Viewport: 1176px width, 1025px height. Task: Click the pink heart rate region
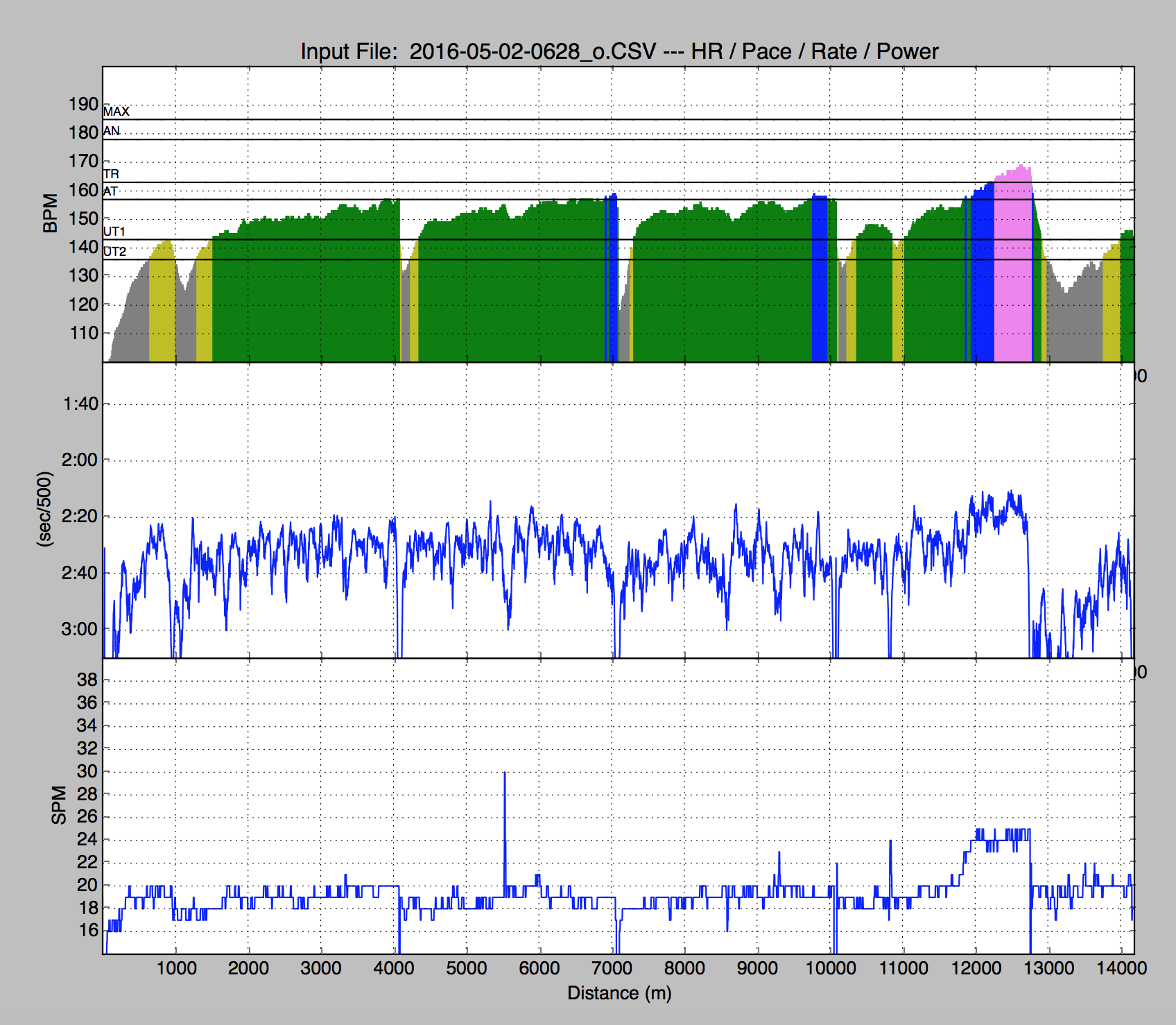tap(1012, 264)
